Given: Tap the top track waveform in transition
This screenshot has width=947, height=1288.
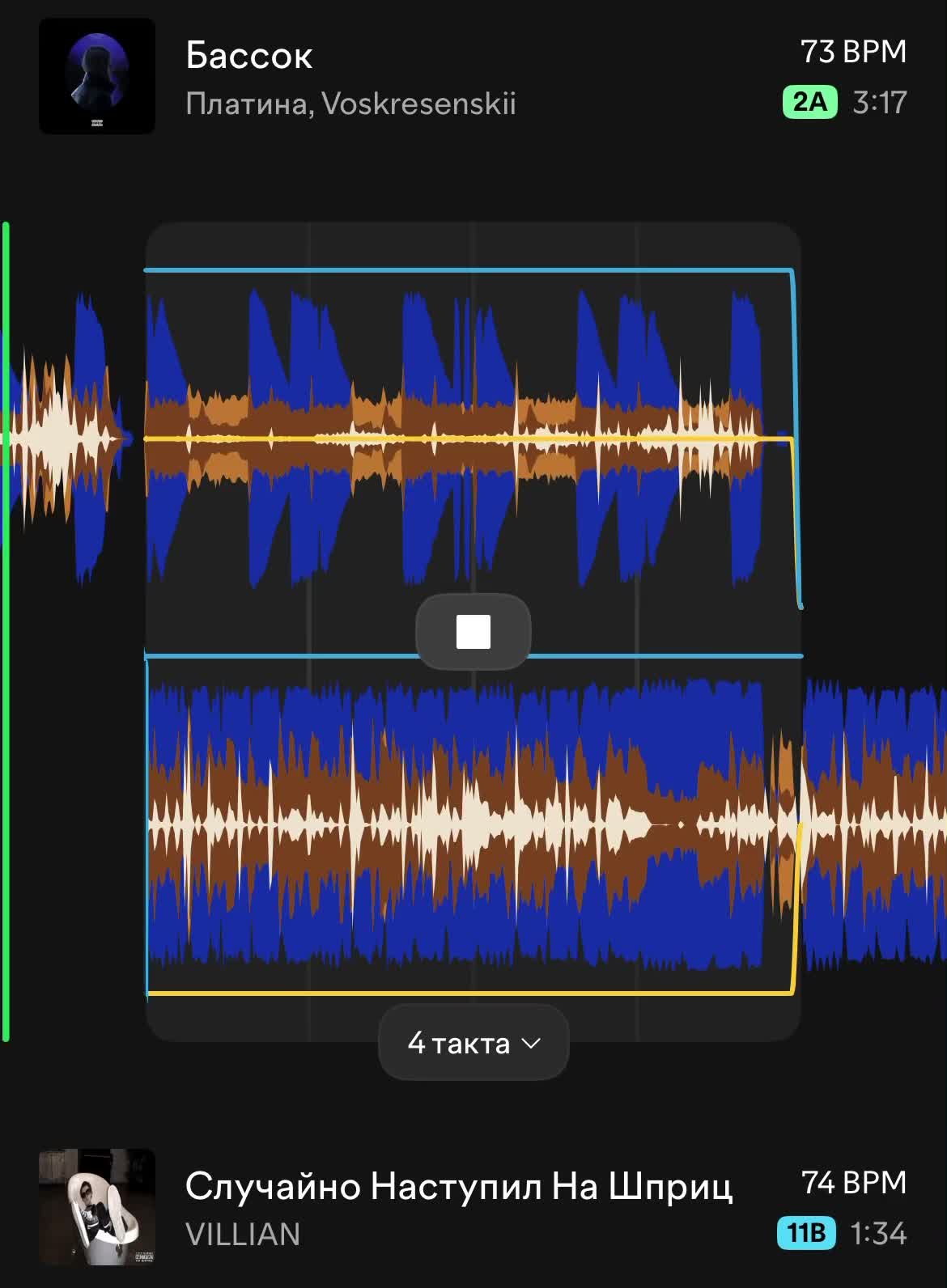Looking at the screenshot, I should click(453, 437).
